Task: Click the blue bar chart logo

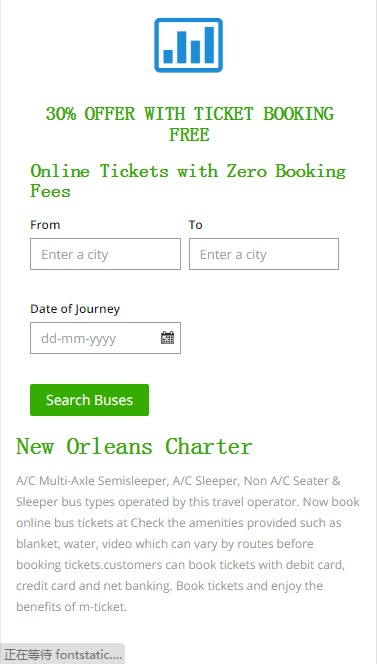Action: point(188,45)
